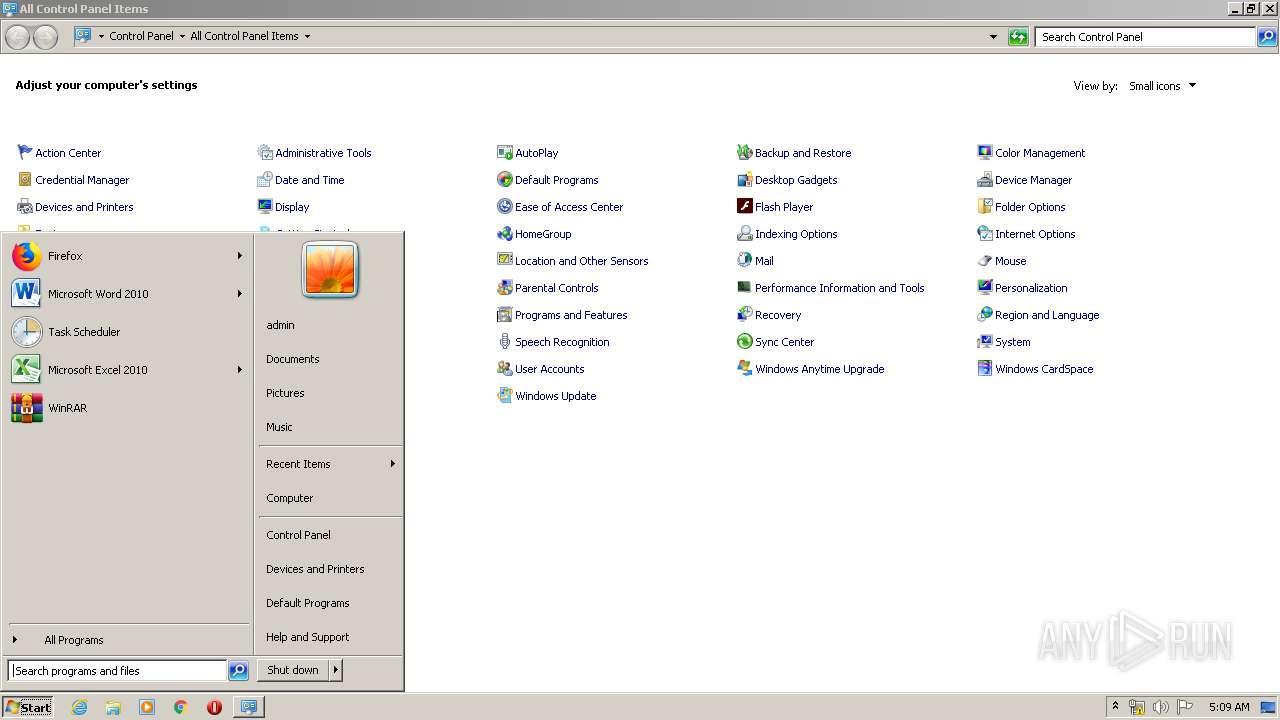Open the Mouse icon
1280x720 pixels.
(x=985, y=261)
